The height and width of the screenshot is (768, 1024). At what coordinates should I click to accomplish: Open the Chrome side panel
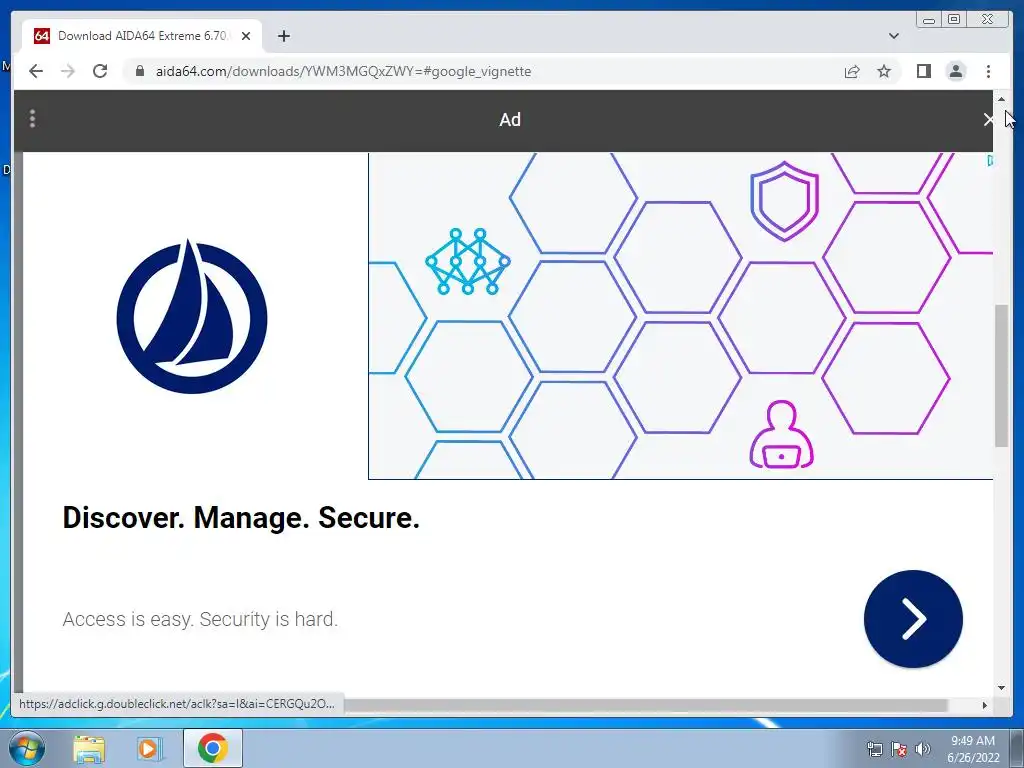(923, 71)
